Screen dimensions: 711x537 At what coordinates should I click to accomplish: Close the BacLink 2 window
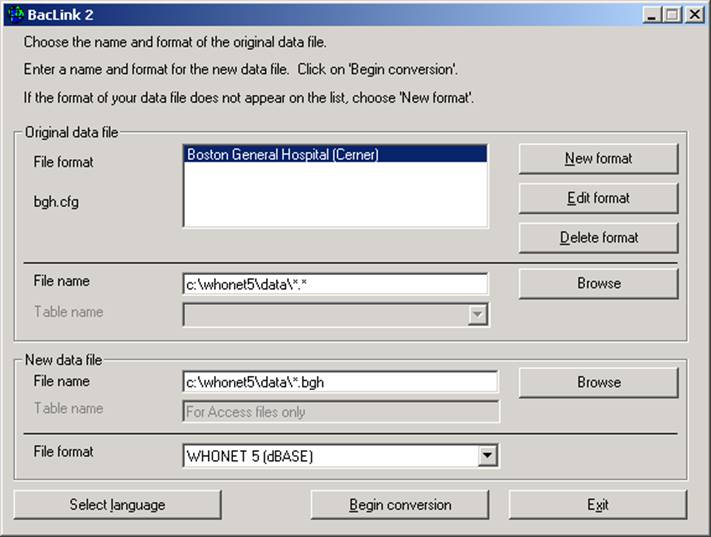click(x=694, y=15)
